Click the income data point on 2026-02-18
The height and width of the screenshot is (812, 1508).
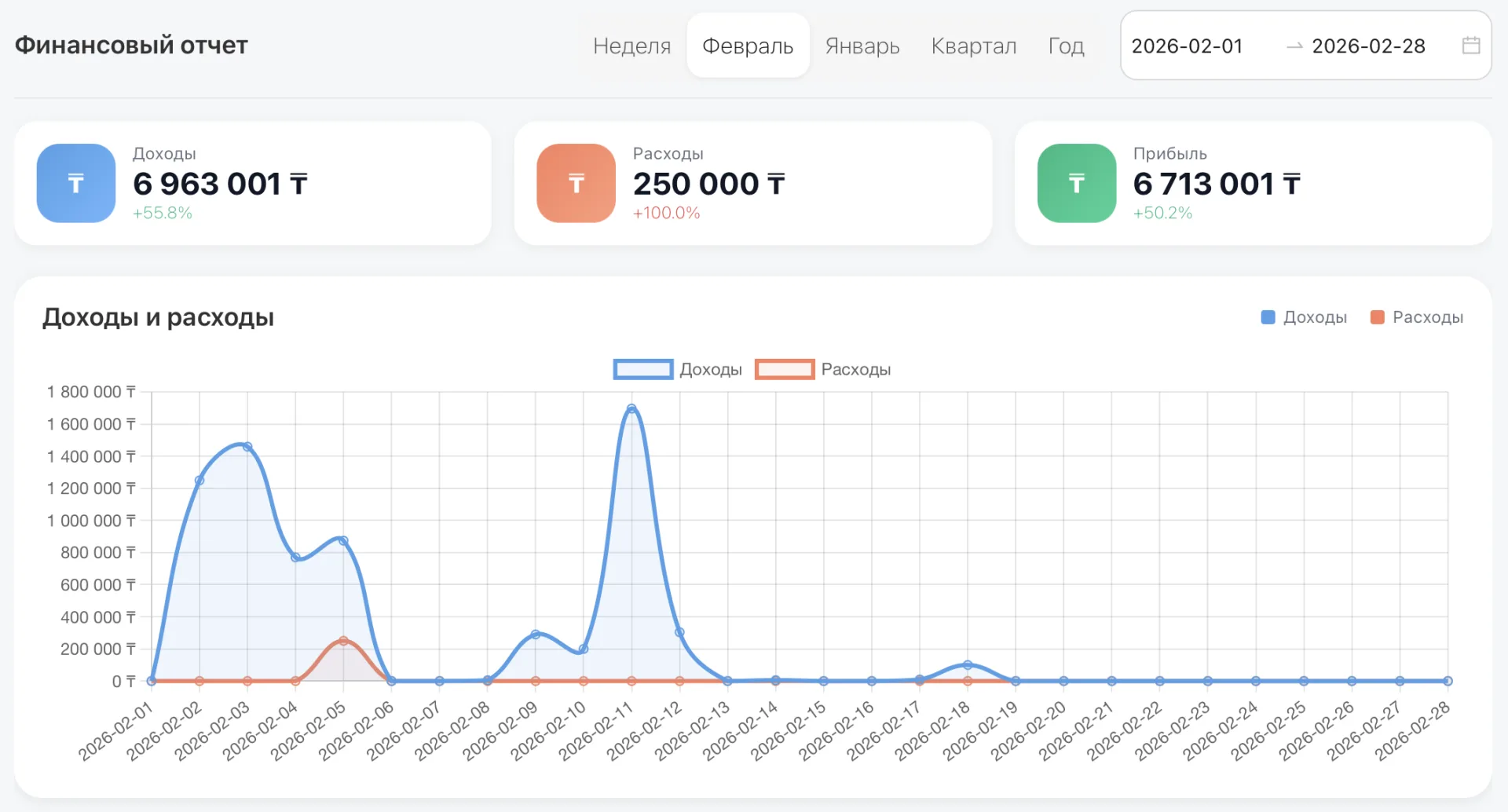point(968,665)
